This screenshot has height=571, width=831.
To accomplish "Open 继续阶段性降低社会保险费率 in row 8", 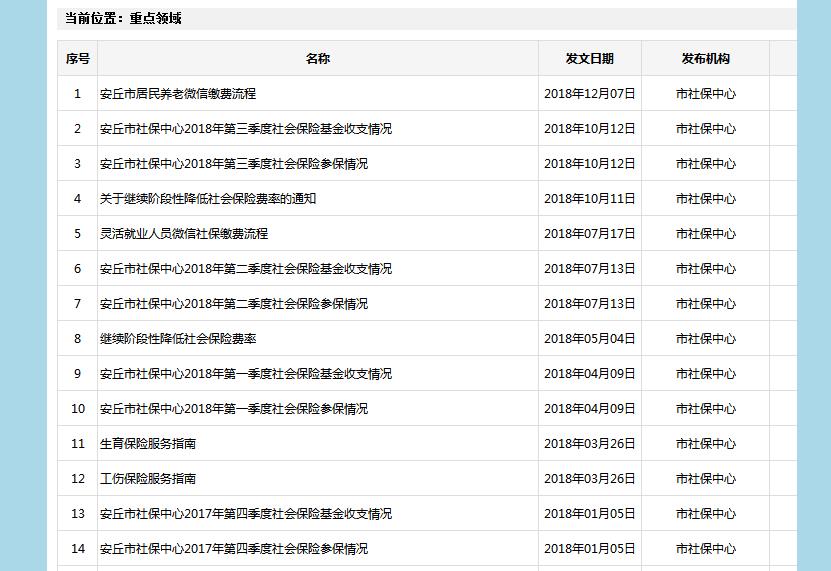I will click(x=178, y=339).
